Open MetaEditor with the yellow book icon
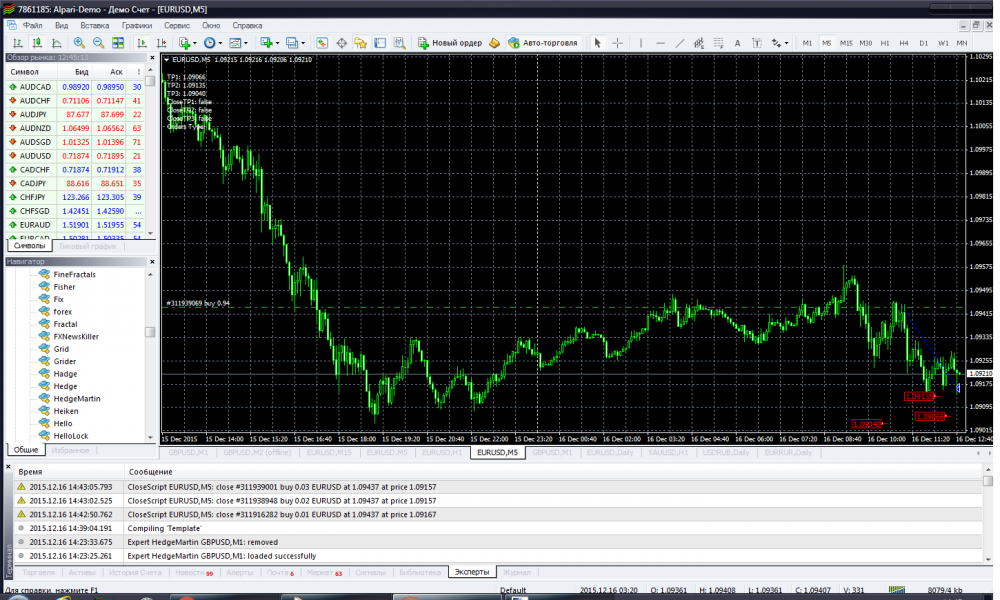 coord(494,43)
